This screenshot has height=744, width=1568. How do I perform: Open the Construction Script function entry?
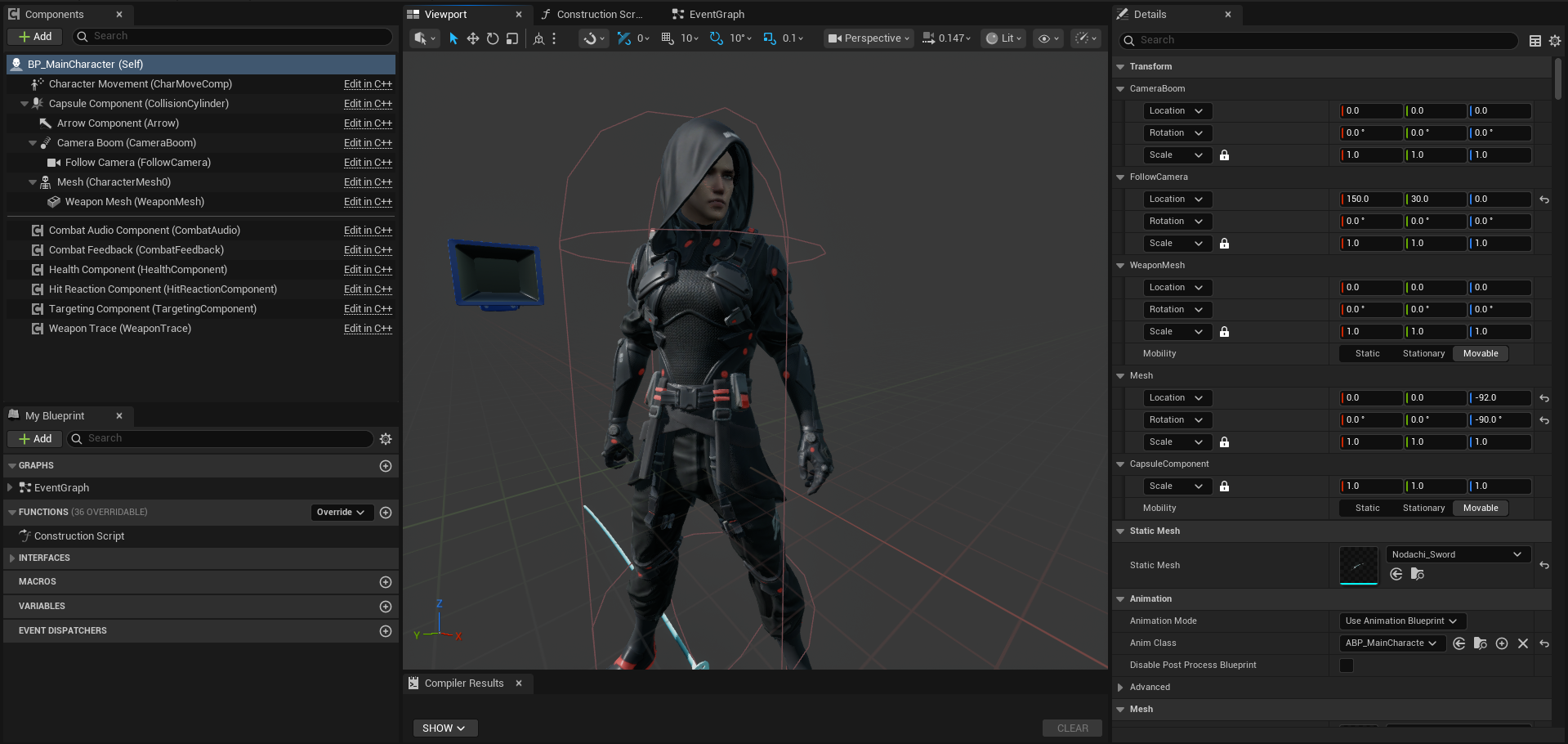pyautogui.click(x=79, y=536)
